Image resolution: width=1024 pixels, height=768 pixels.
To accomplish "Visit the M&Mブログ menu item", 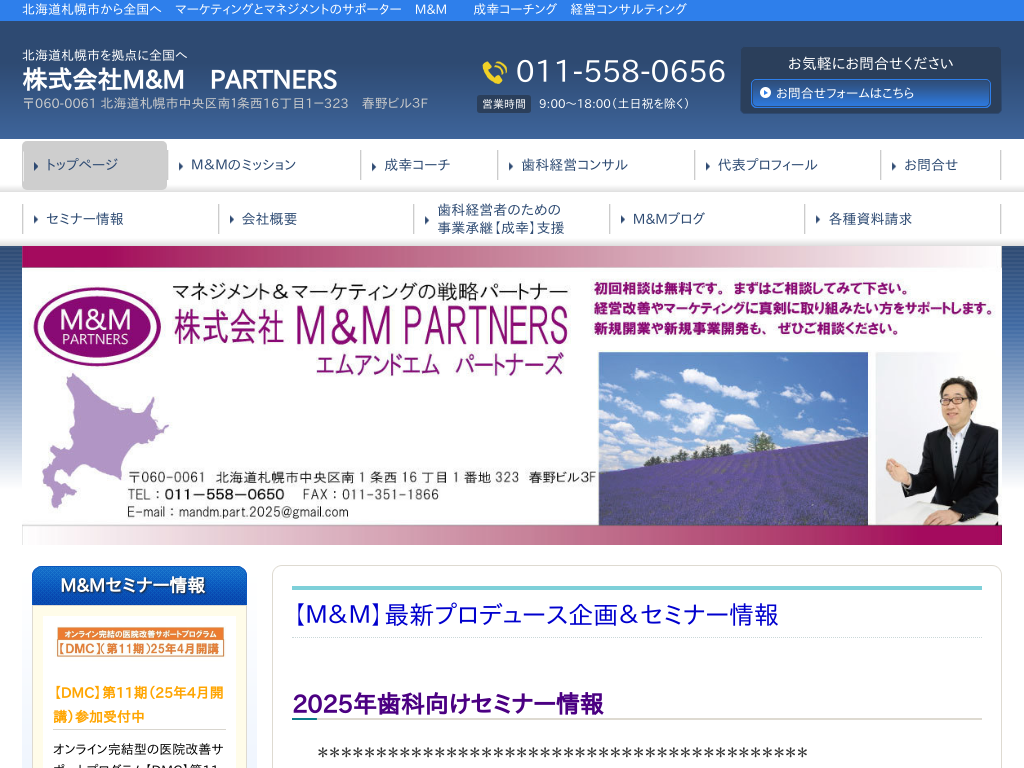I will pos(707,219).
